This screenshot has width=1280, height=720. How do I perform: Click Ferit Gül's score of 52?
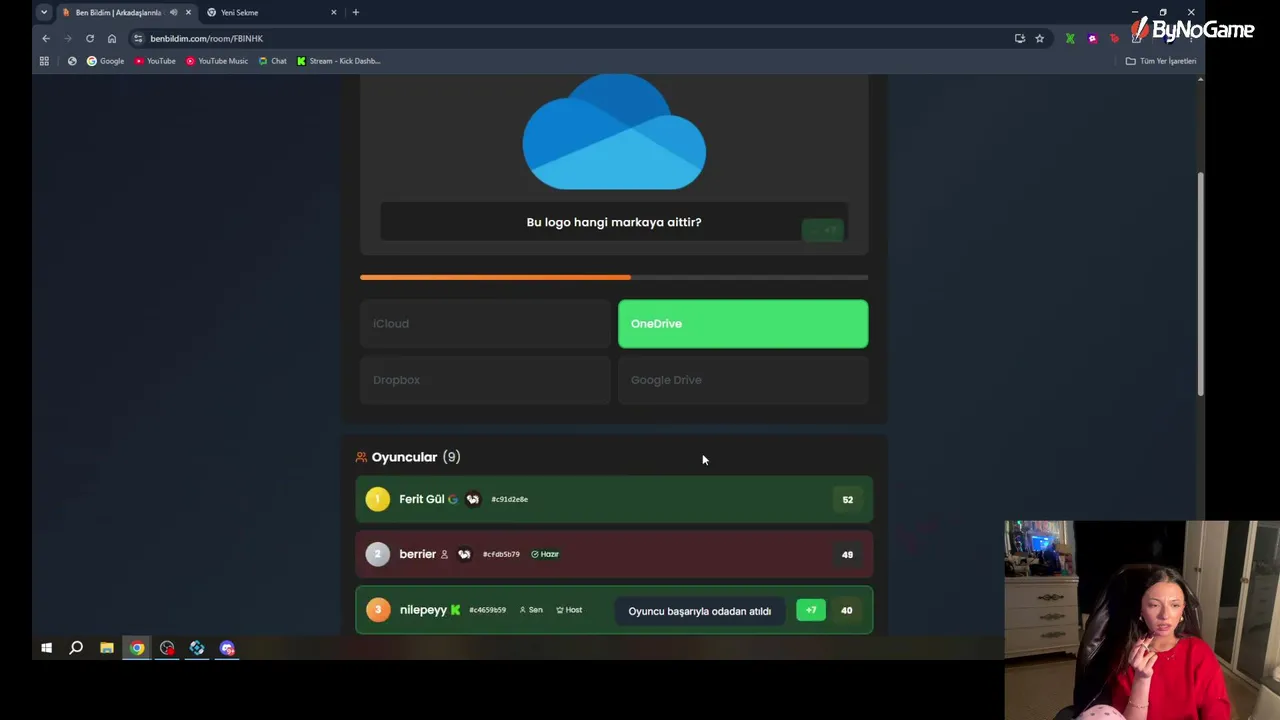pyautogui.click(x=847, y=499)
